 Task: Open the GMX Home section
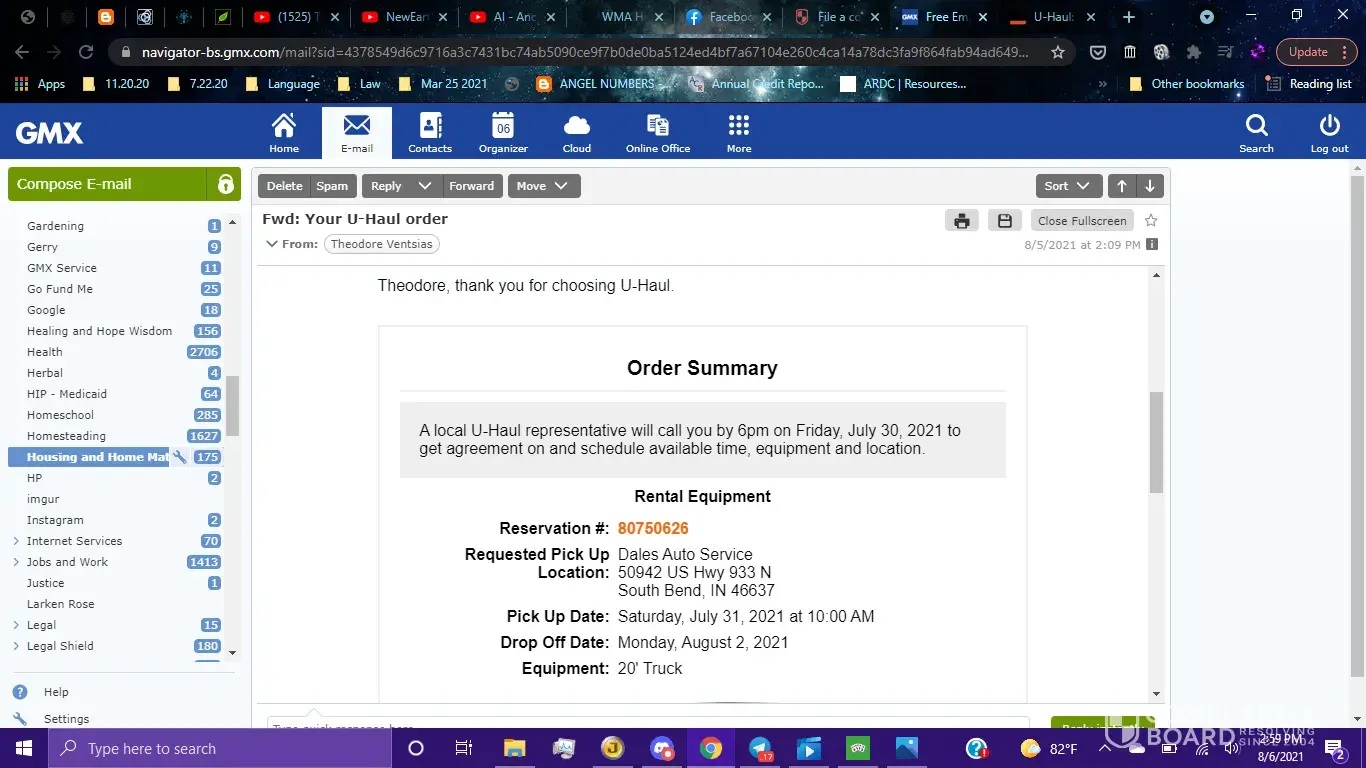click(284, 133)
